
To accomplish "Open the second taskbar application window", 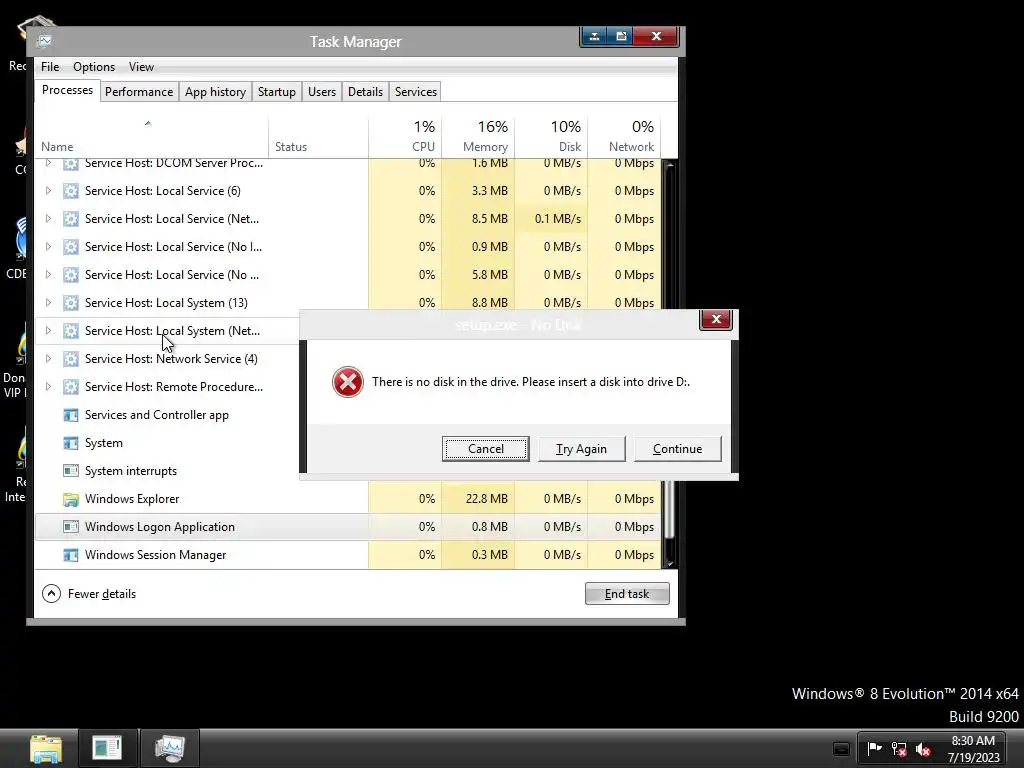I will pyautogui.click(x=108, y=748).
